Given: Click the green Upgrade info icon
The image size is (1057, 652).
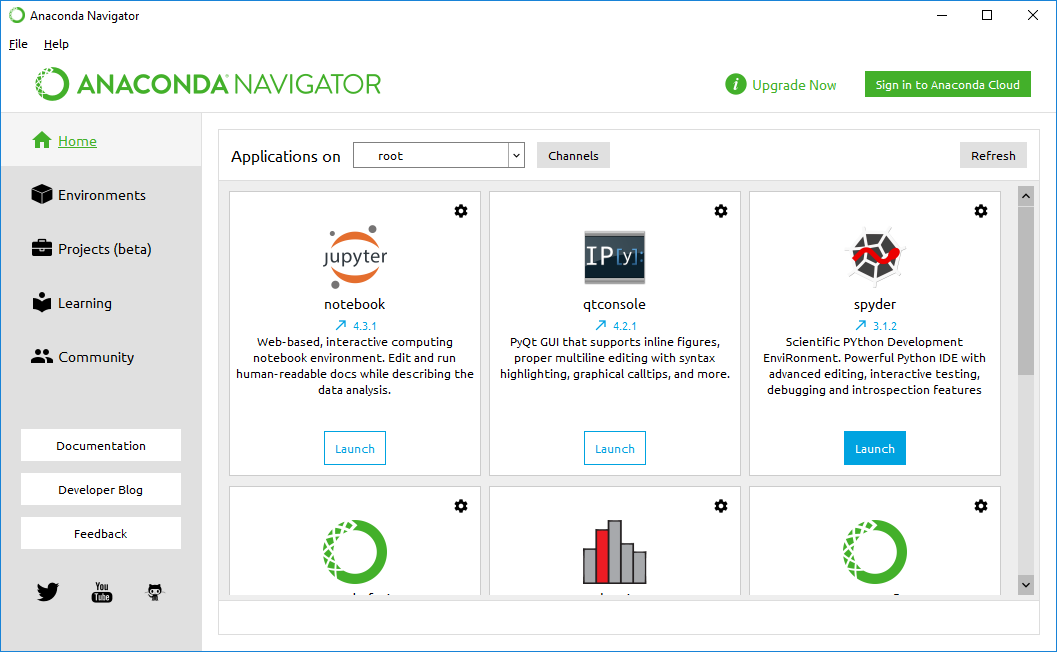Looking at the screenshot, I should tap(736, 85).
